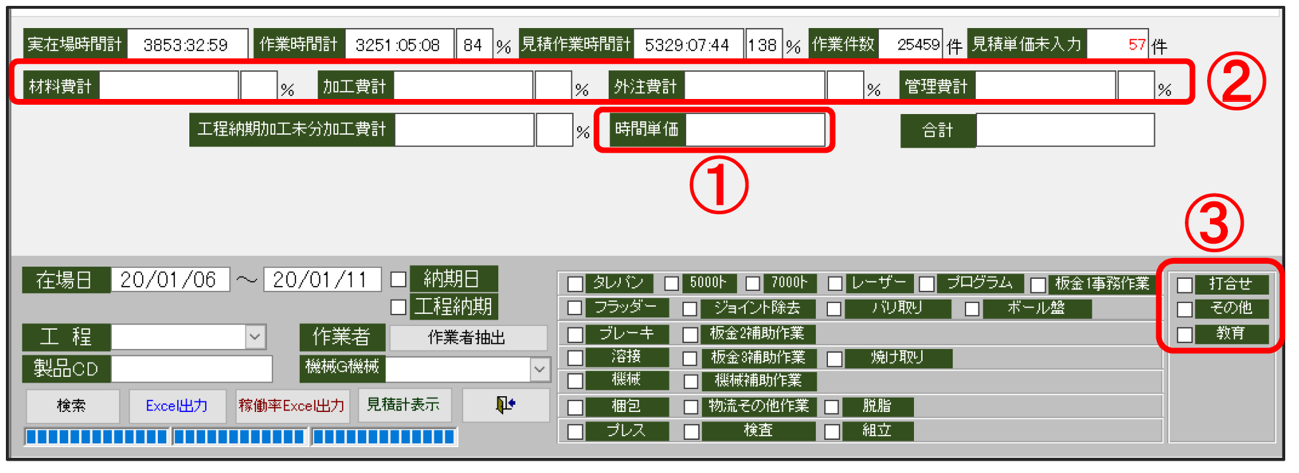This screenshot has width=1299, height=473.
Task: Enable the 5000ト checkbox
Action: pos(672,283)
